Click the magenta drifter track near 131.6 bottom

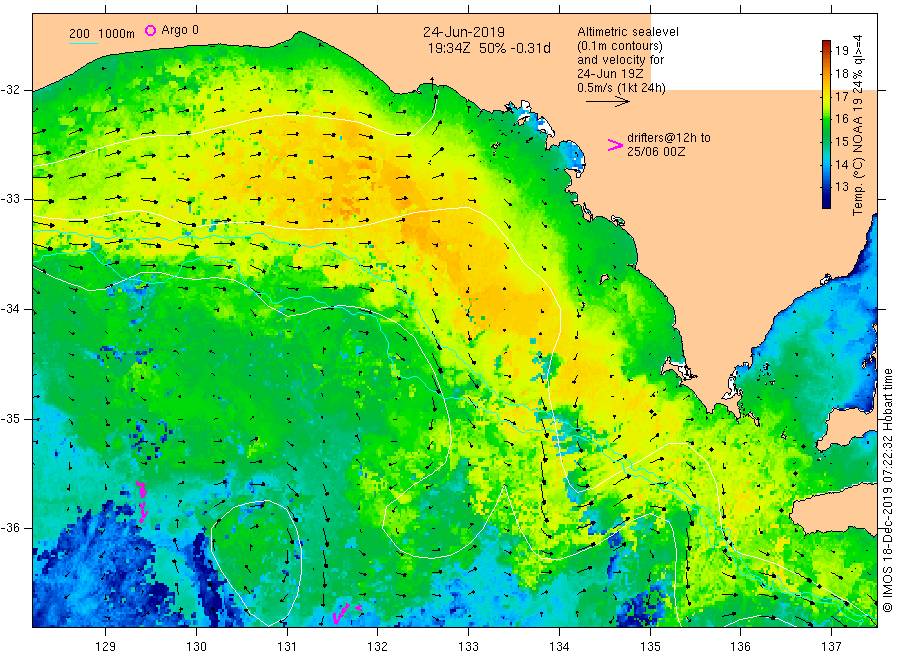[346, 613]
